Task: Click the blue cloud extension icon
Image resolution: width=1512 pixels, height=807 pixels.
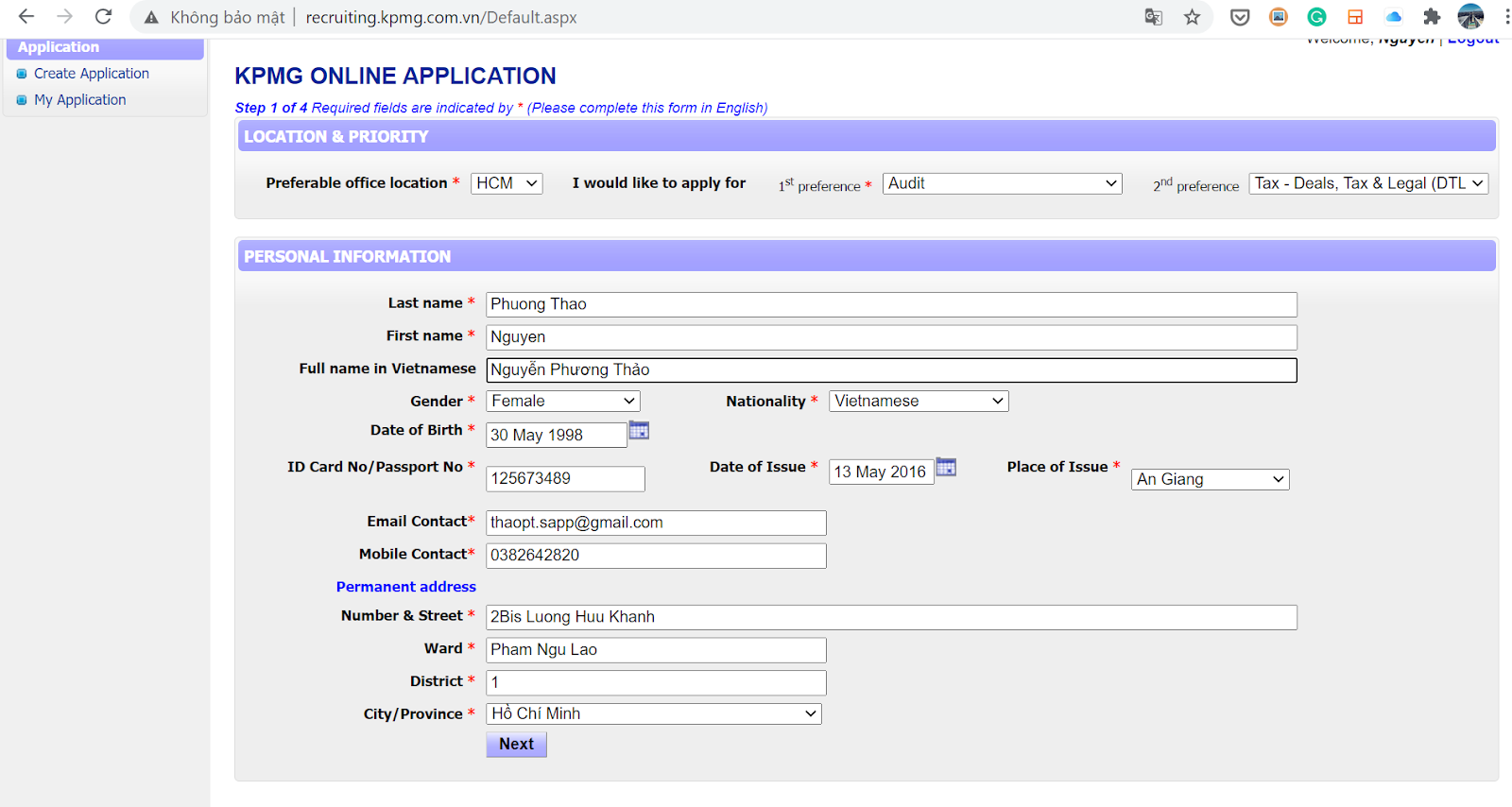Action: 1393,17
